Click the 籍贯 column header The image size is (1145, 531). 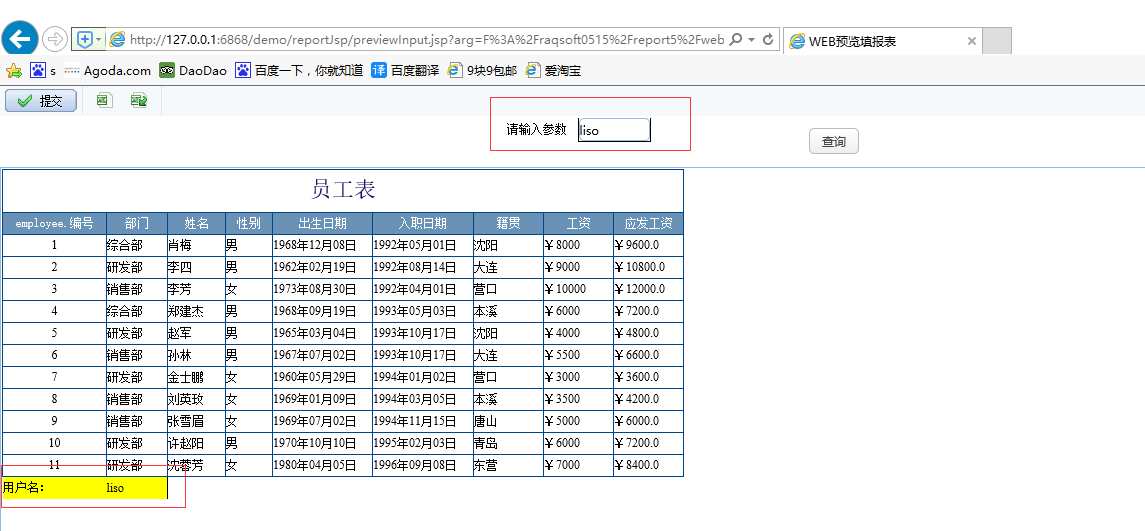508,223
